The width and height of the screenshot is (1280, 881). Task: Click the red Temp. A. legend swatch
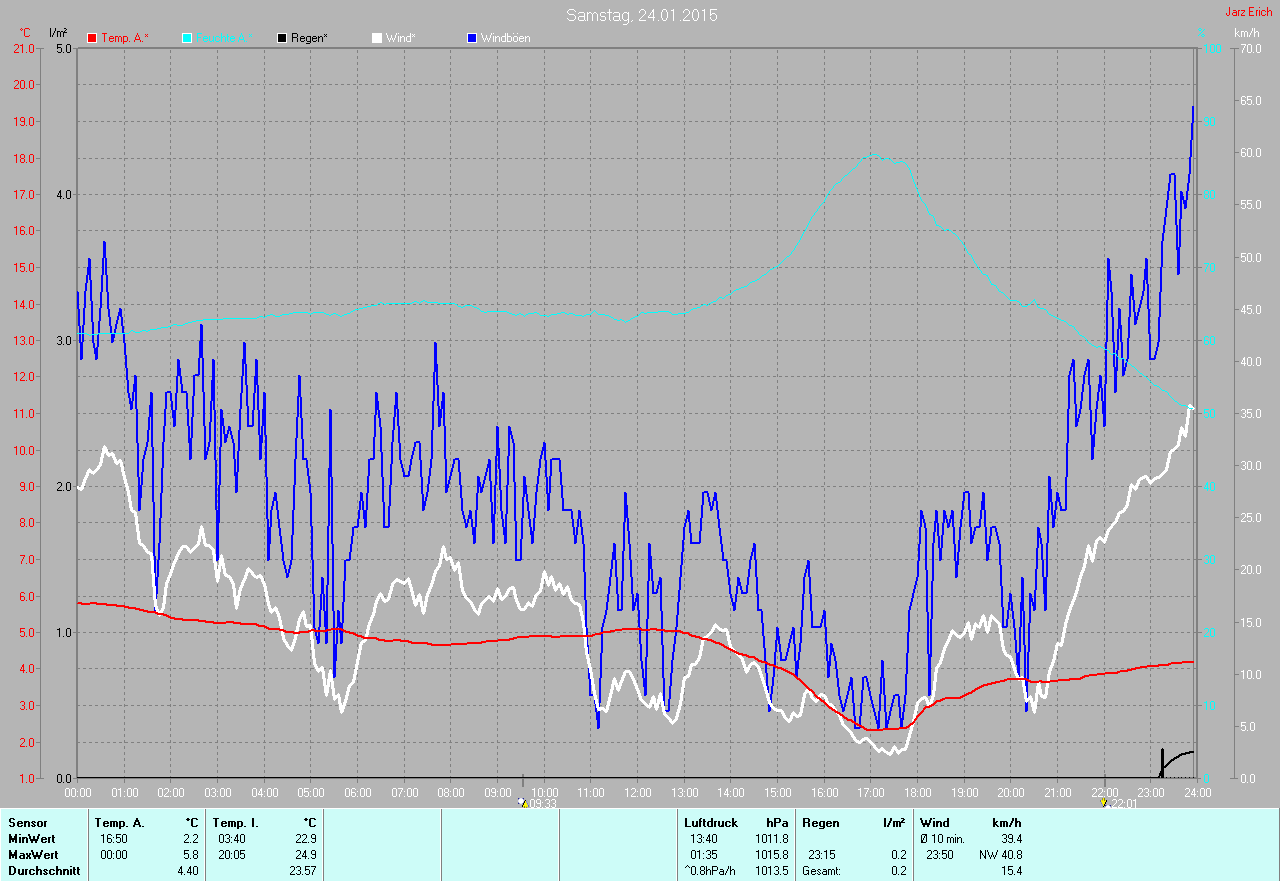(x=93, y=38)
